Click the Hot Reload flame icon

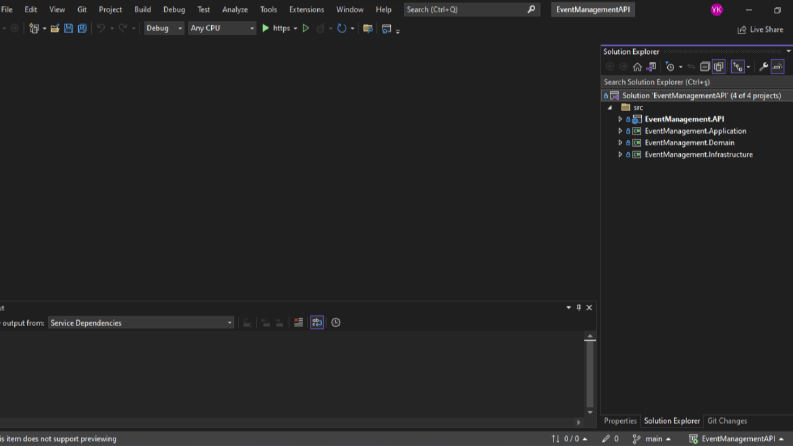[x=320, y=28]
